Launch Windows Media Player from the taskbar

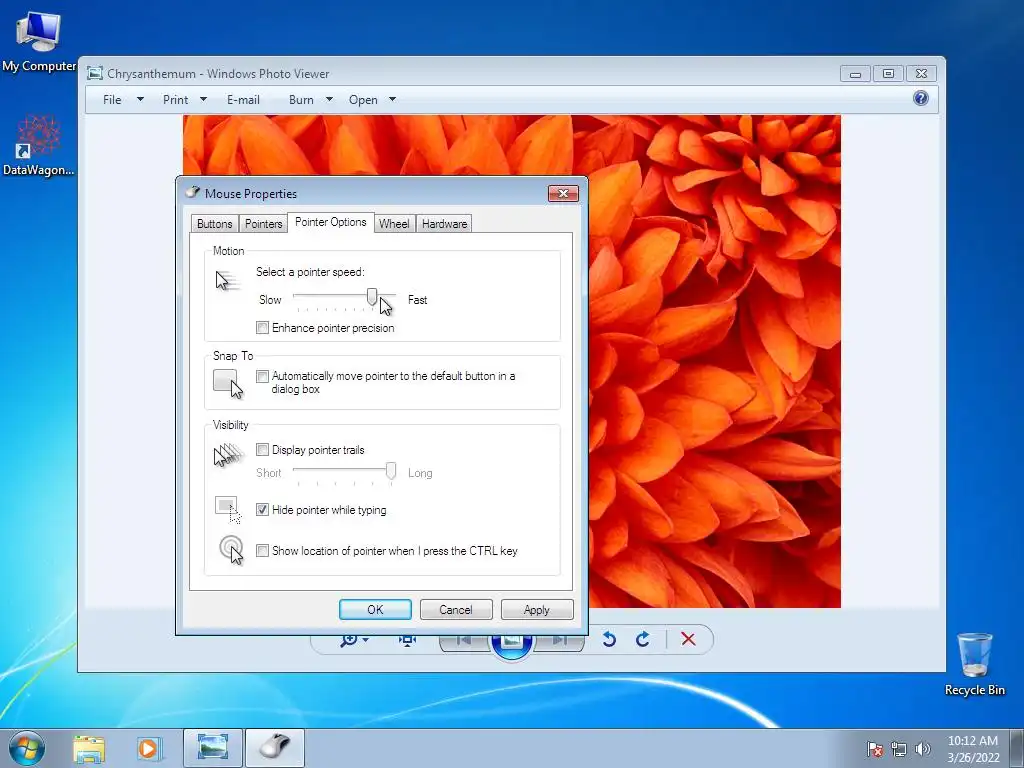point(148,748)
